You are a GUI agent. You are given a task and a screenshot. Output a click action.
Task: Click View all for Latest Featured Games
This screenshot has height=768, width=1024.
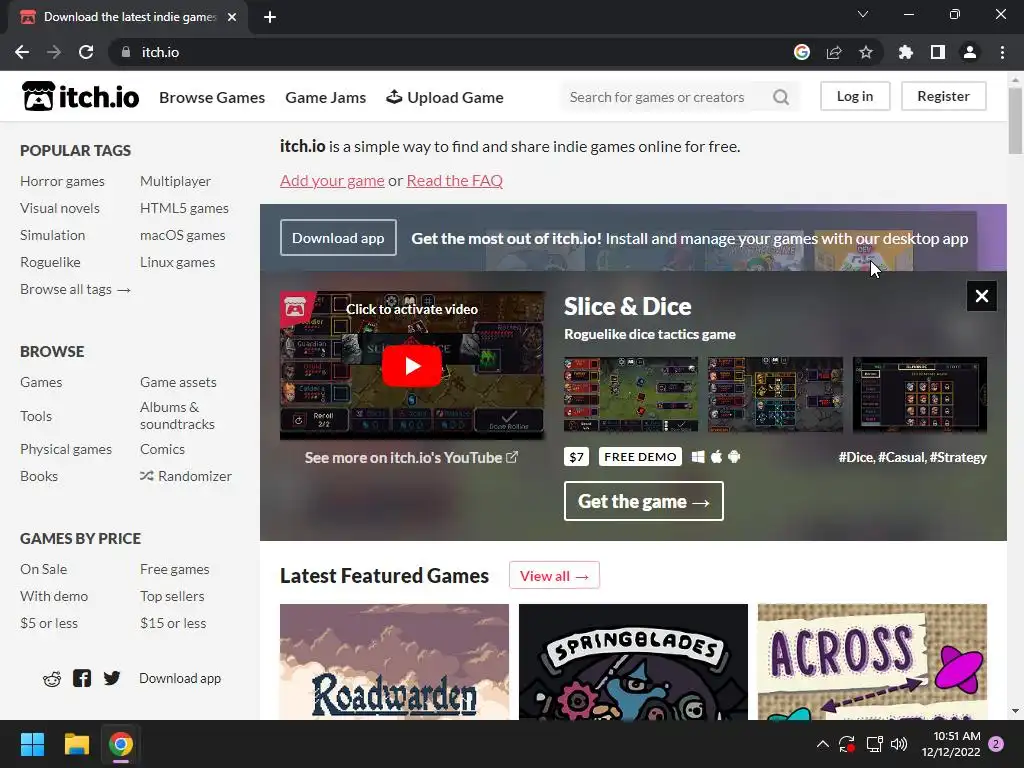tap(554, 575)
